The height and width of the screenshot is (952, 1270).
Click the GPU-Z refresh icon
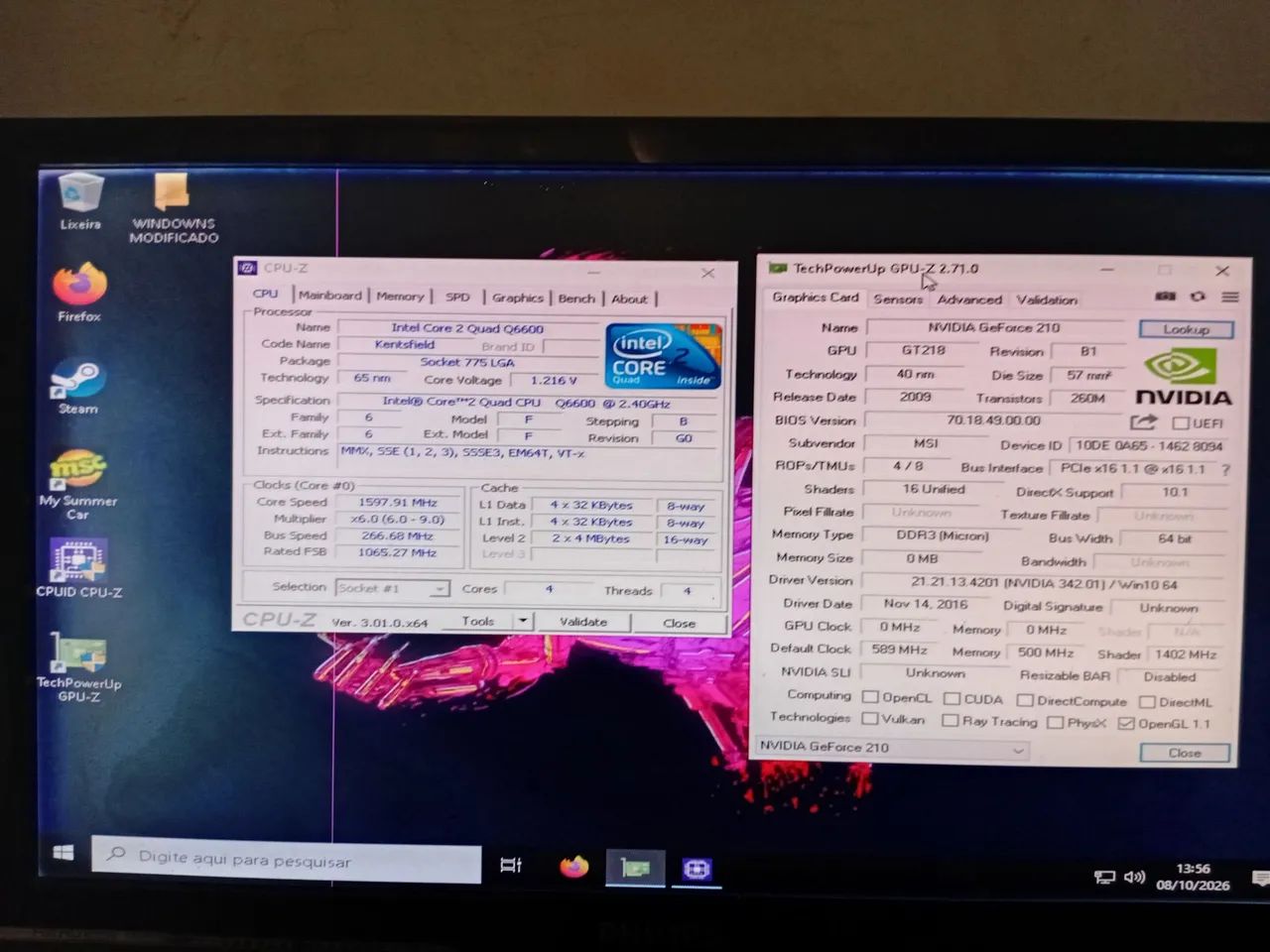click(1198, 297)
